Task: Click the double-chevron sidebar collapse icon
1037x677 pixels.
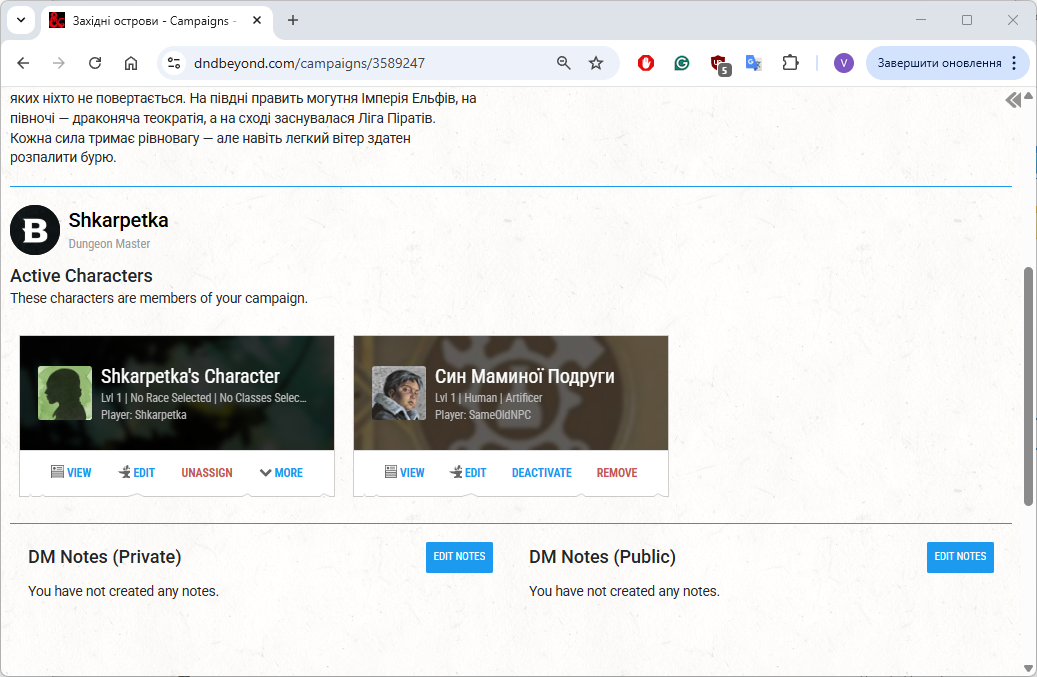Action: (1013, 99)
